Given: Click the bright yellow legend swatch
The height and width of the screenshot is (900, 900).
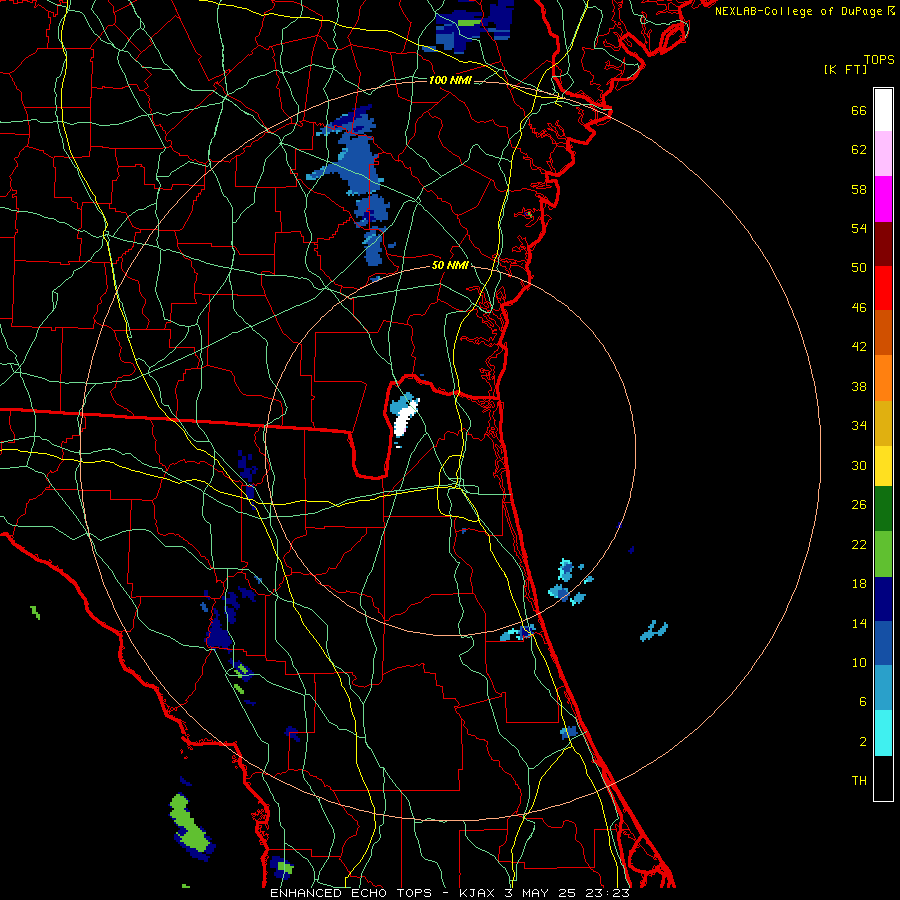Looking at the screenshot, I should [x=883, y=465].
